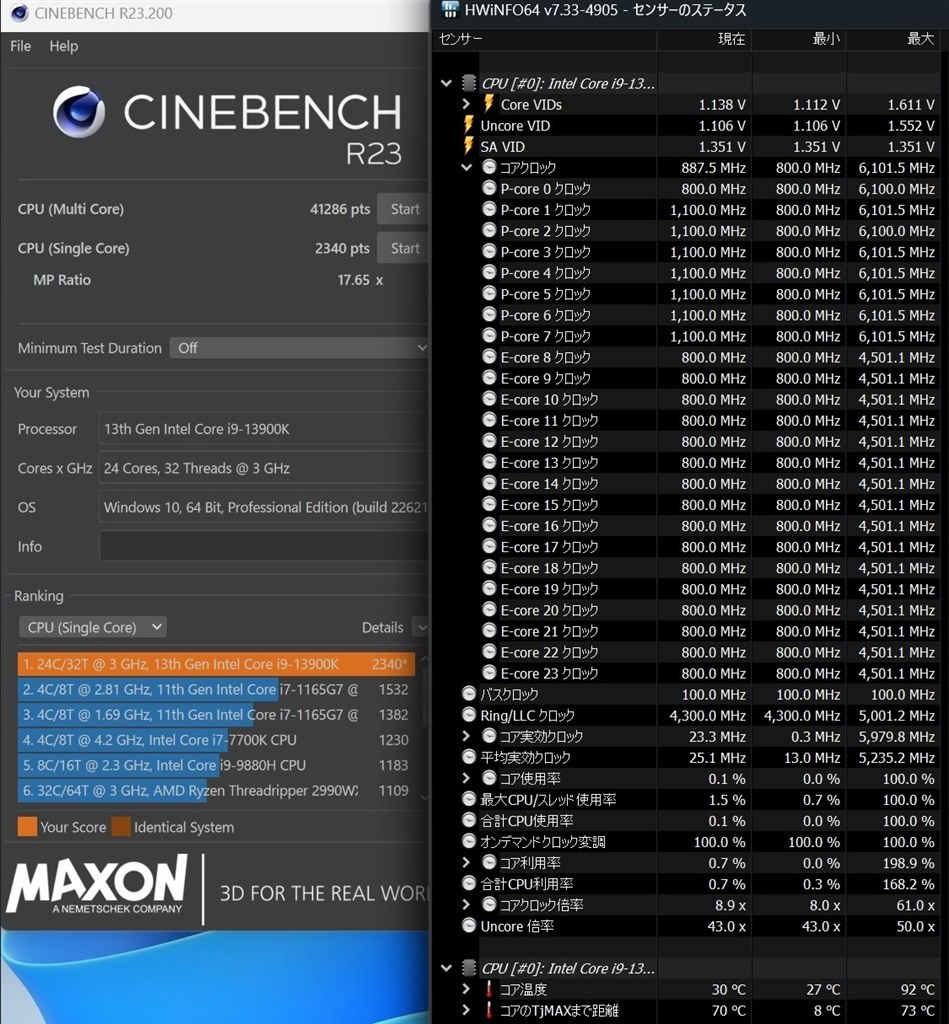Expand the コア温度 row
This screenshot has height=1024, width=949.
point(466,989)
